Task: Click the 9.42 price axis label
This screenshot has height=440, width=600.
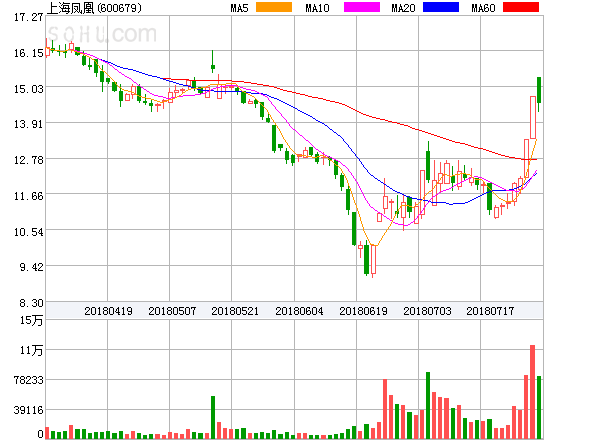Action: click(x=31, y=267)
